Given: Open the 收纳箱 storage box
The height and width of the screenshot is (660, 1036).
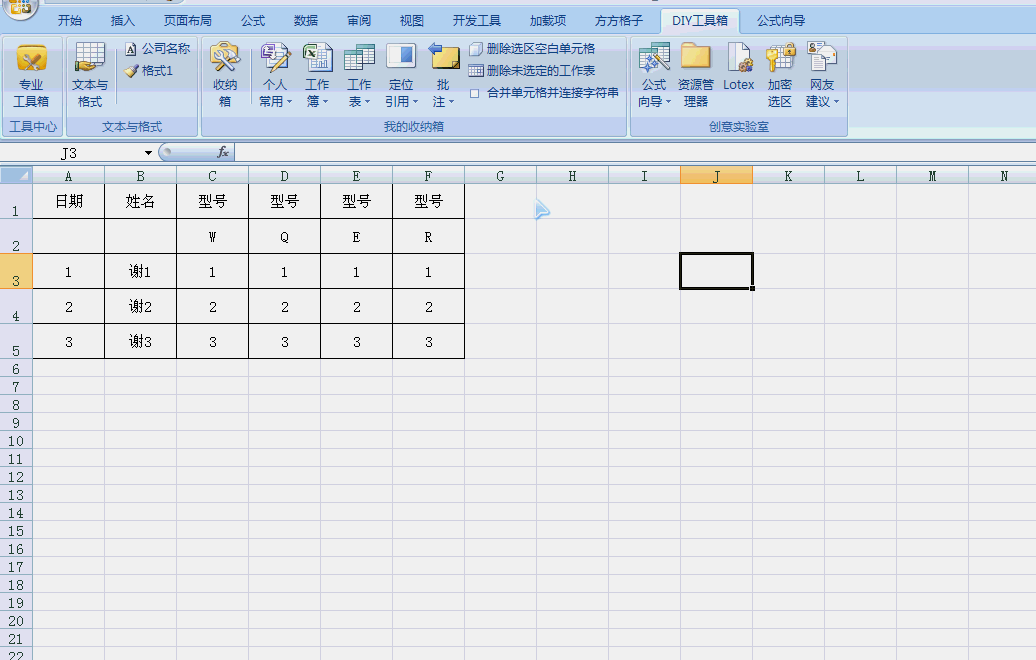Looking at the screenshot, I should [225, 76].
